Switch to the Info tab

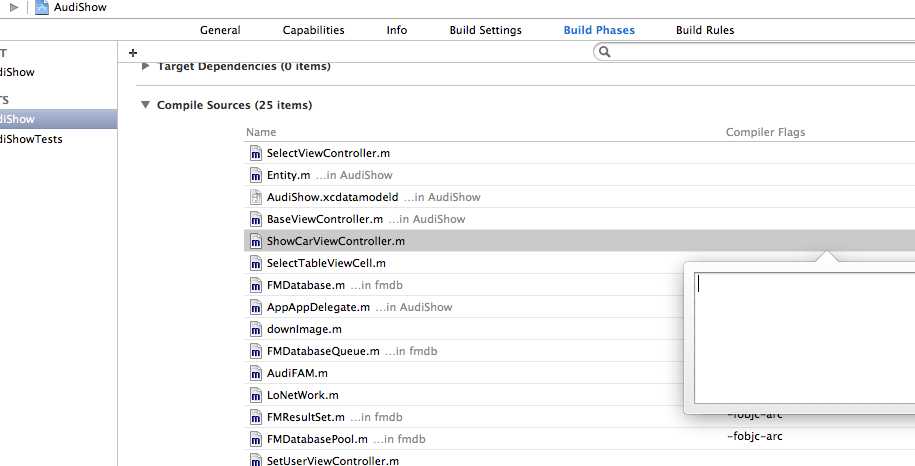[x=397, y=30]
